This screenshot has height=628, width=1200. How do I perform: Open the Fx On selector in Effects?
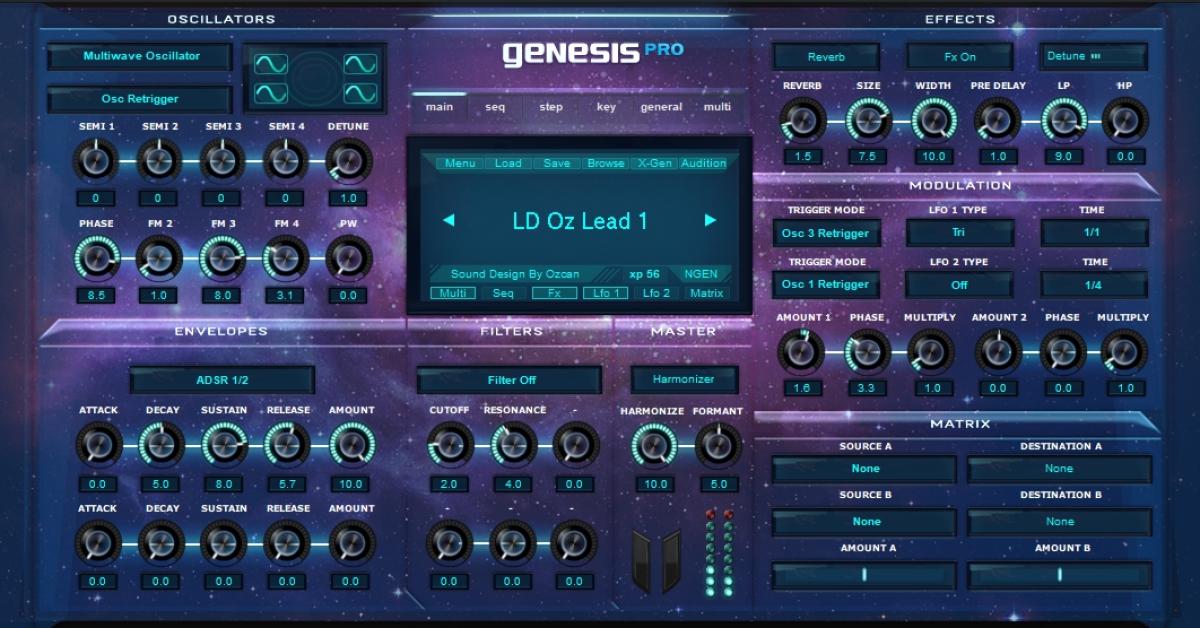tap(960, 57)
